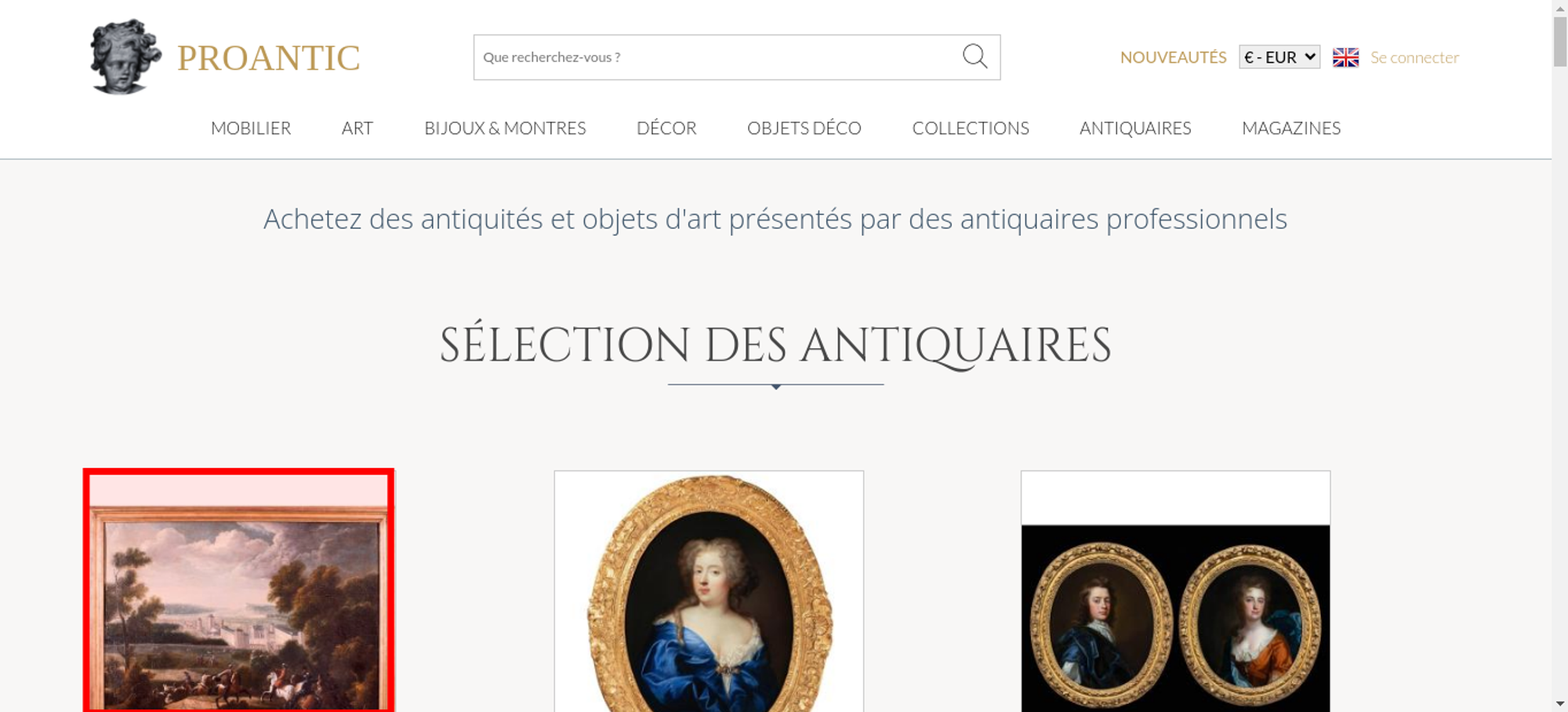Open the Art menu

(358, 128)
